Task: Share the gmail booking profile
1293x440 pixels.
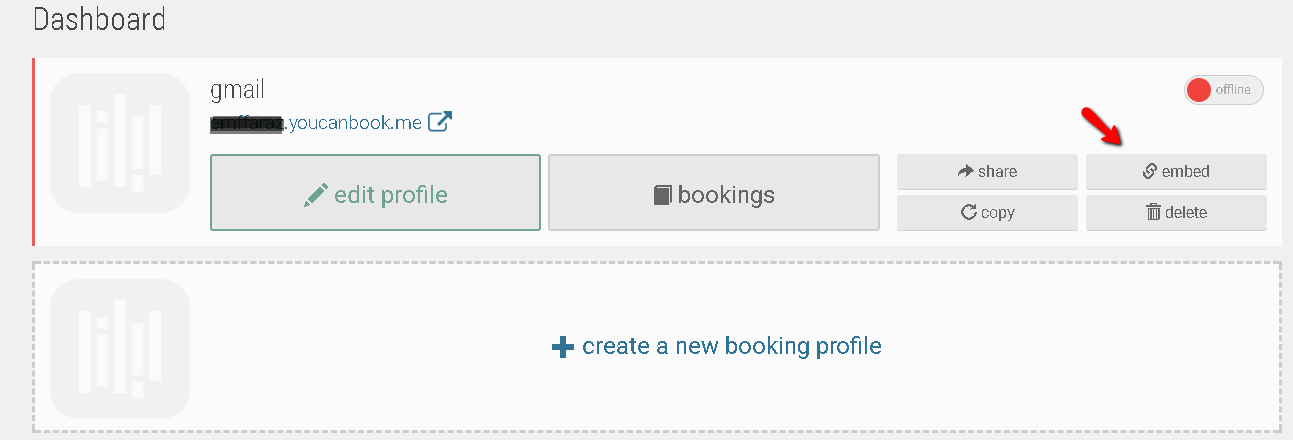Action: click(987, 172)
